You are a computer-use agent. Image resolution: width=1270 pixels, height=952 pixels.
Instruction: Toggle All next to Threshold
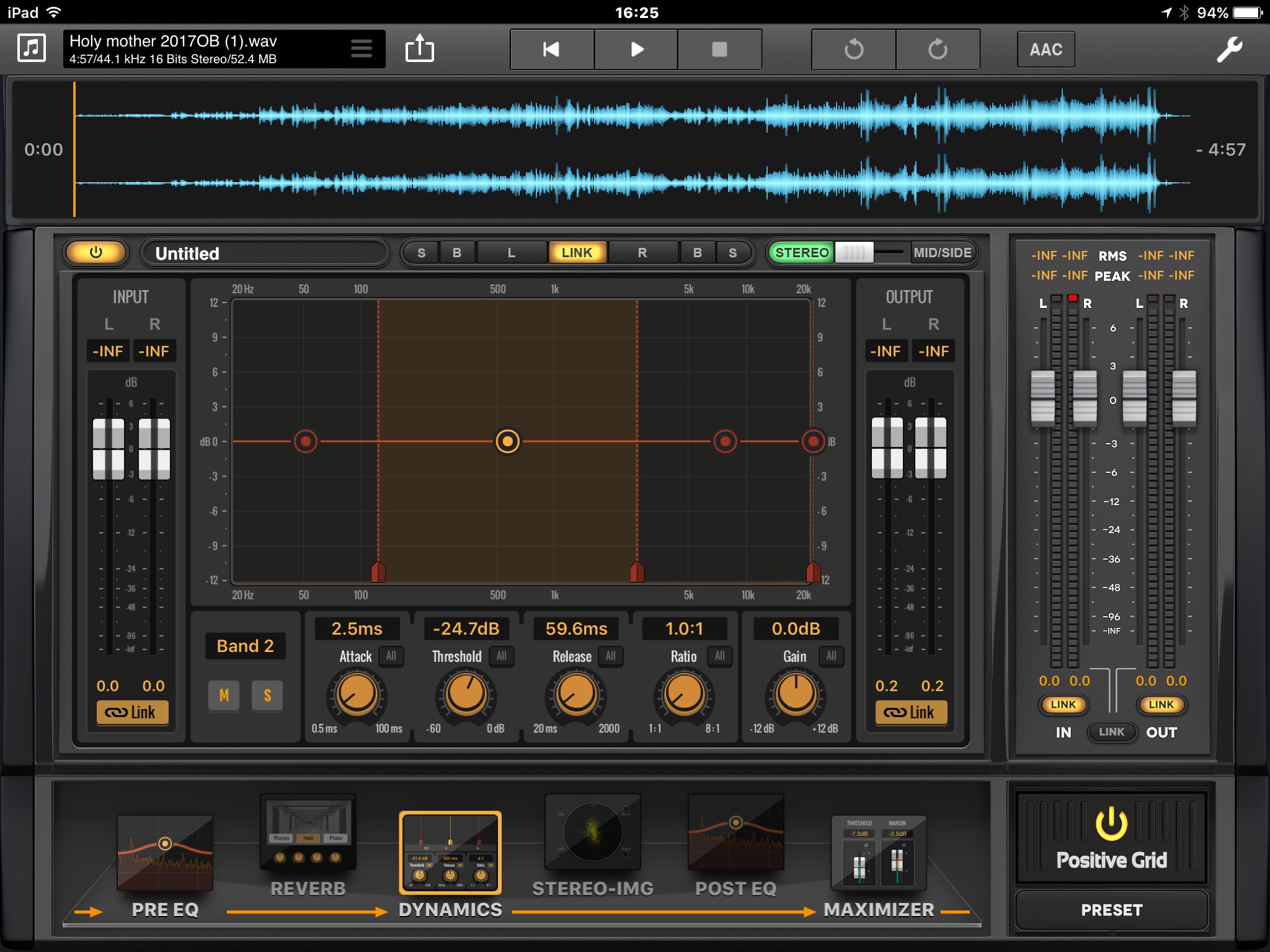coord(501,656)
